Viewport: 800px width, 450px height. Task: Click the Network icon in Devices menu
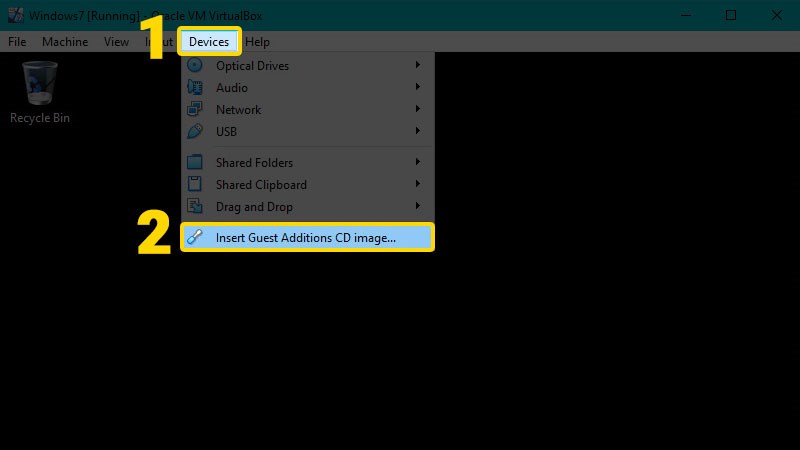click(194, 109)
